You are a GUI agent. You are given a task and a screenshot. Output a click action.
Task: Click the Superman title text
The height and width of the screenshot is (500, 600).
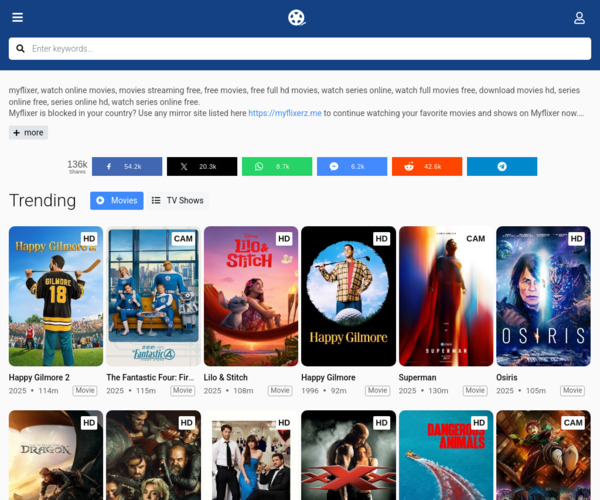click(417, 378)
